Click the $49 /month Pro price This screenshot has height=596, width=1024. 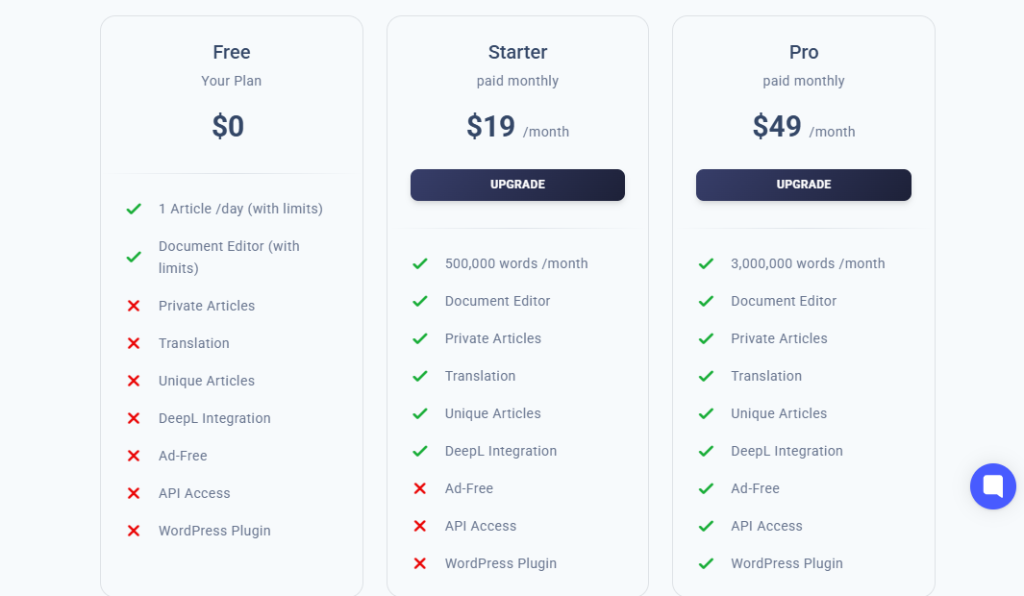tap(803, 127)
